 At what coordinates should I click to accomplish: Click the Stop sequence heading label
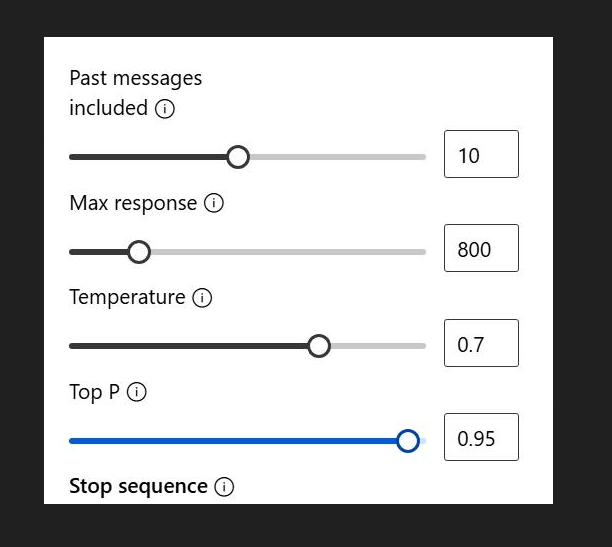click(138, 486)
